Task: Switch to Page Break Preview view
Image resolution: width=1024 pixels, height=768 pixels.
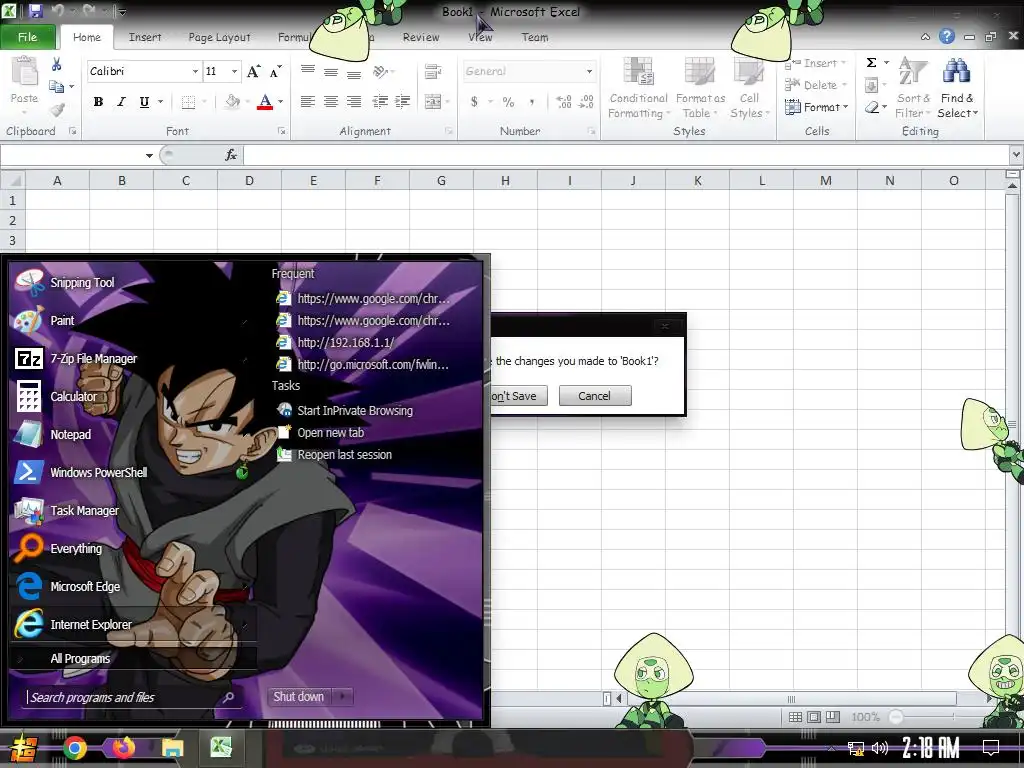Action: click(833, 717)
